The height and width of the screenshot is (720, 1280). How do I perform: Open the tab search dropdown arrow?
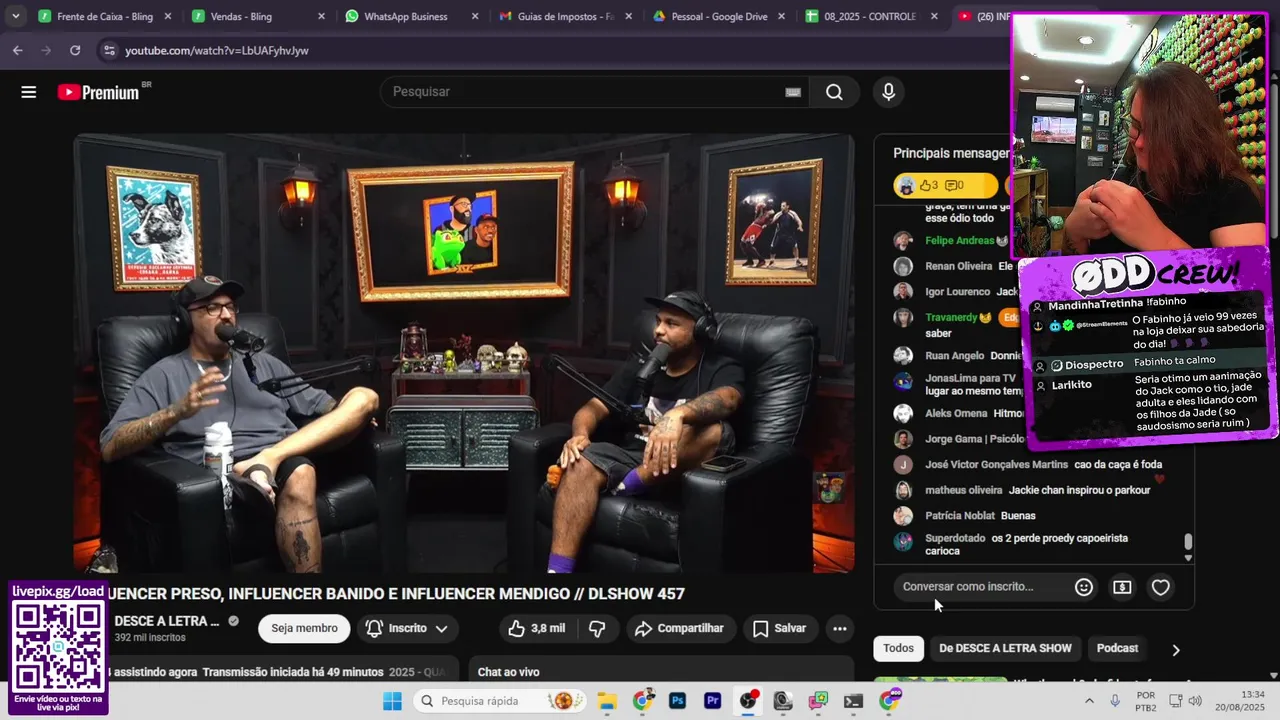point(15,17)
